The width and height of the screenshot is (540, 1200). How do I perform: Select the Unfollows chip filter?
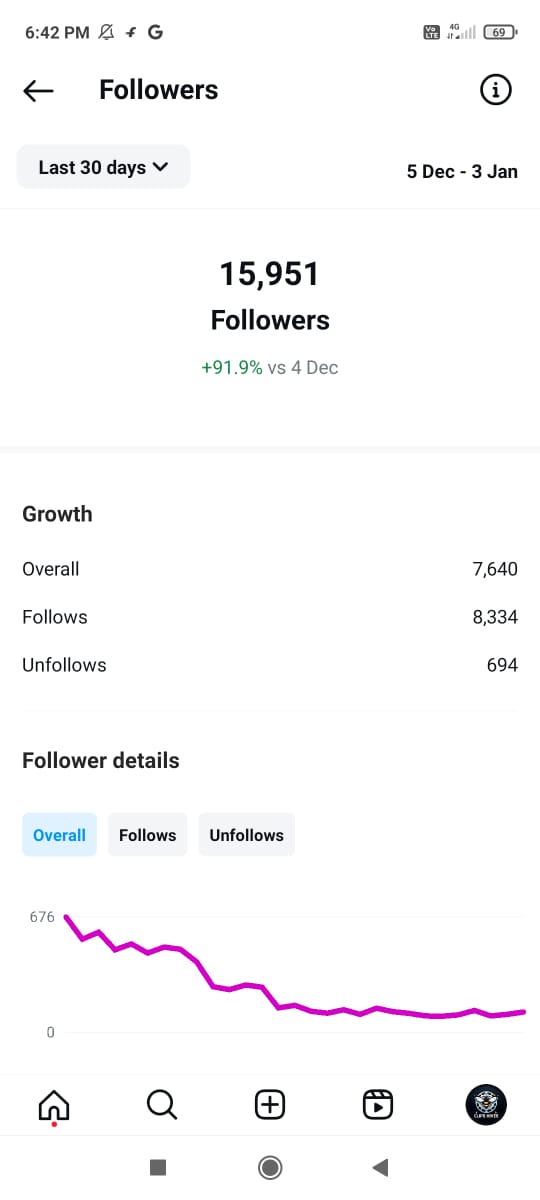tap(246, 835)
